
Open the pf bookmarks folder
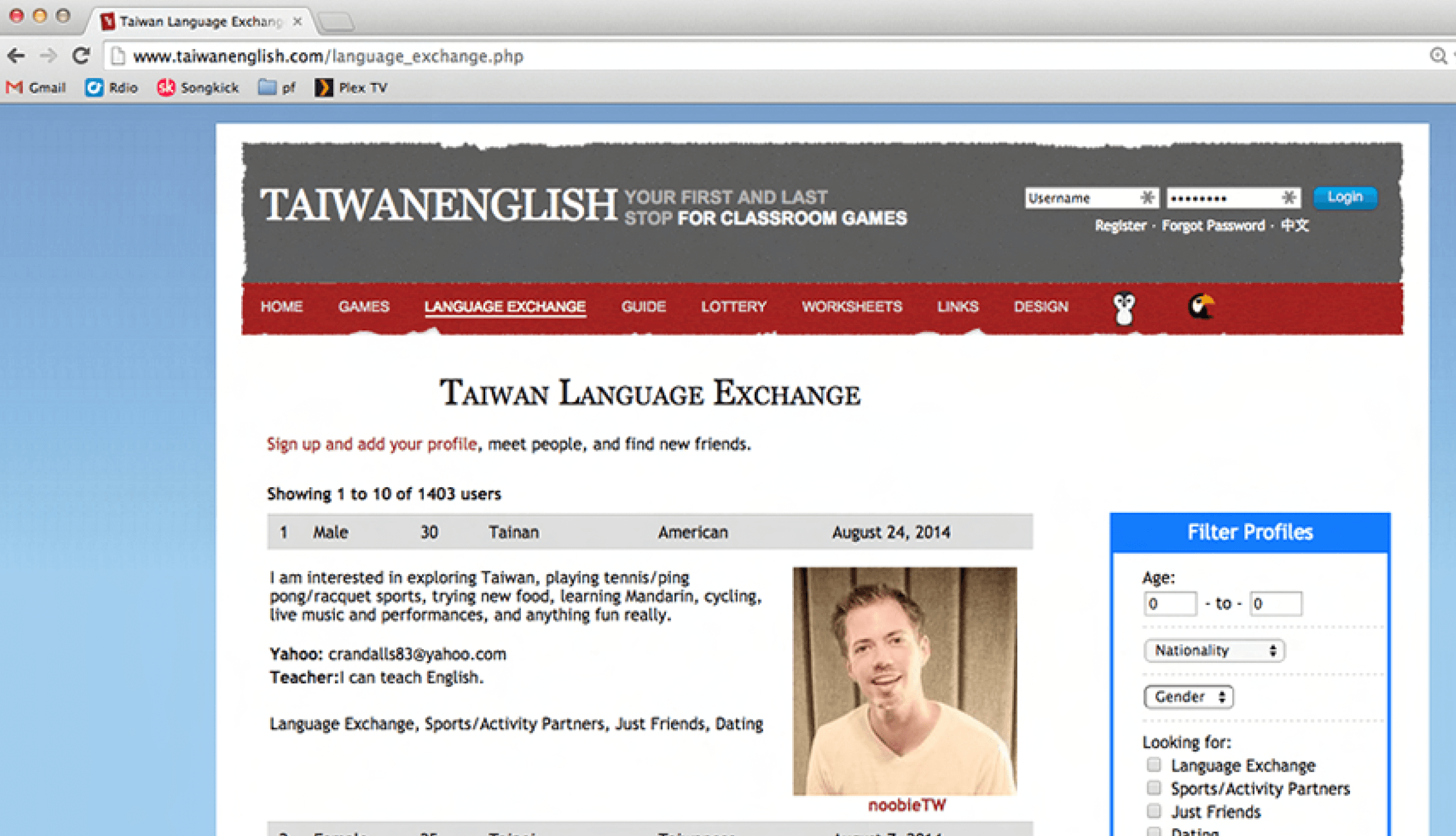pyautogui.click(x=276, y=88)
